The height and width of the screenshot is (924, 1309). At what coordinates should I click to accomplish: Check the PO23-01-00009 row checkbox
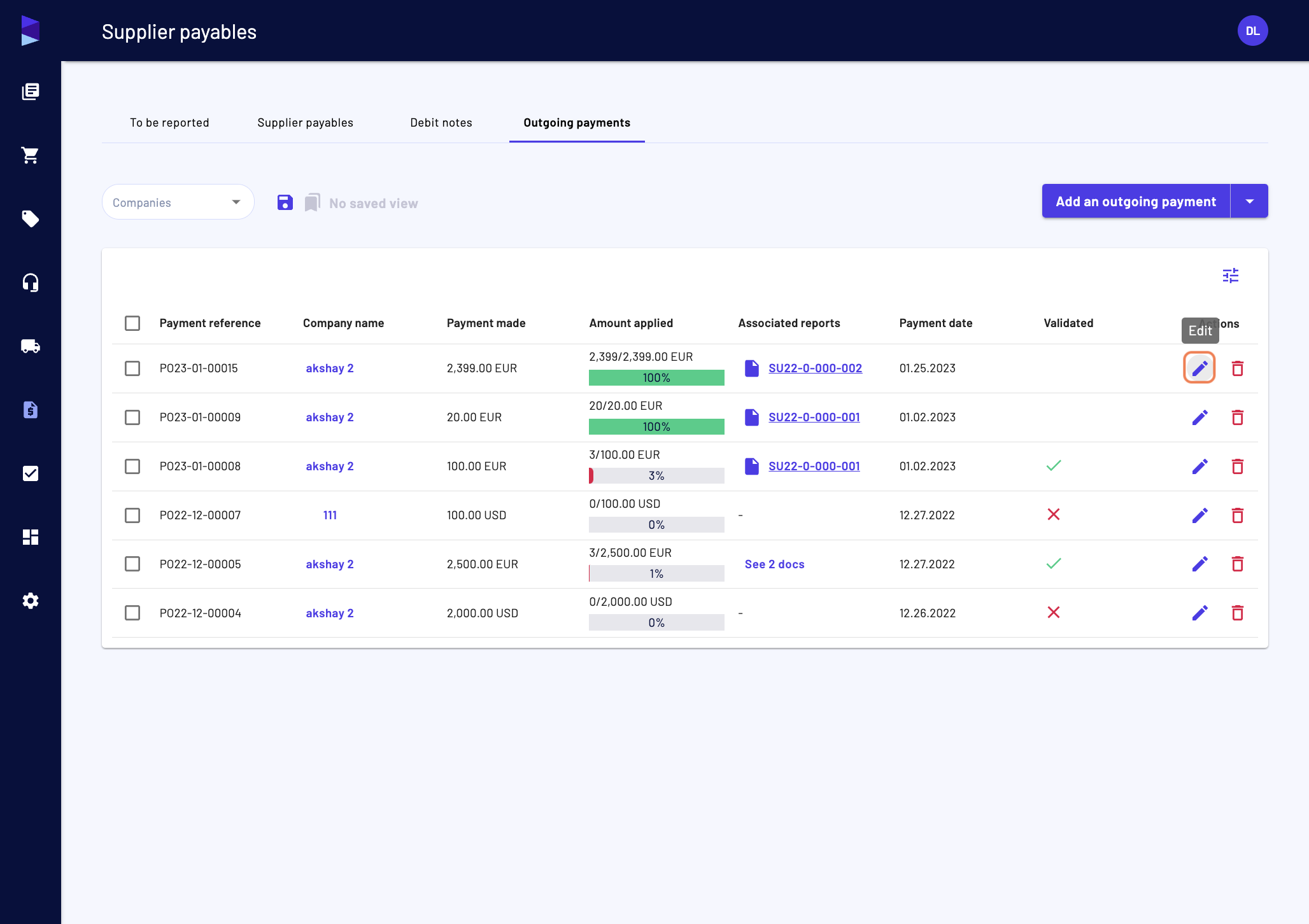132,417
